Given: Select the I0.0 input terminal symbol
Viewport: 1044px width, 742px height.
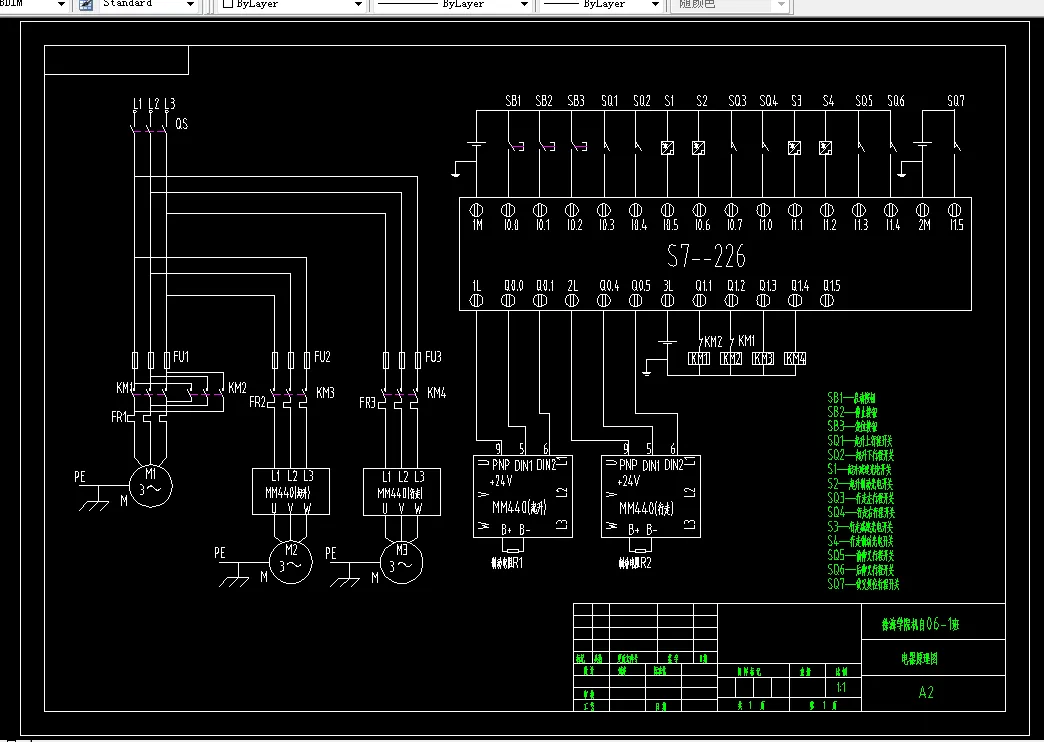Looking at the screenshot, I should [509, 210].
